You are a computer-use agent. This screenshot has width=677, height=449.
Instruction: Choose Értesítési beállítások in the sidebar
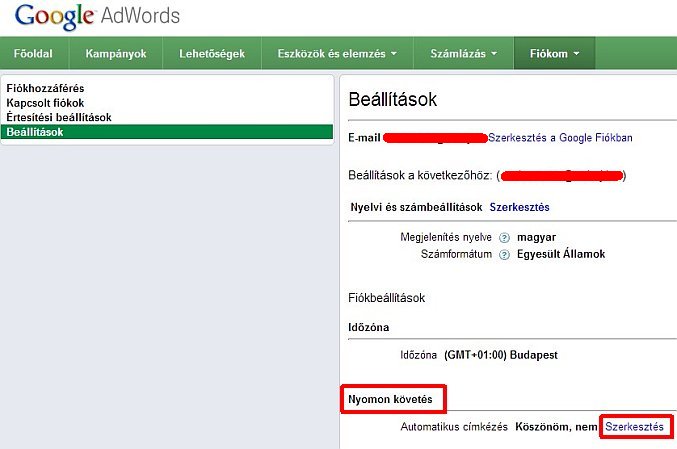(58, 117)
